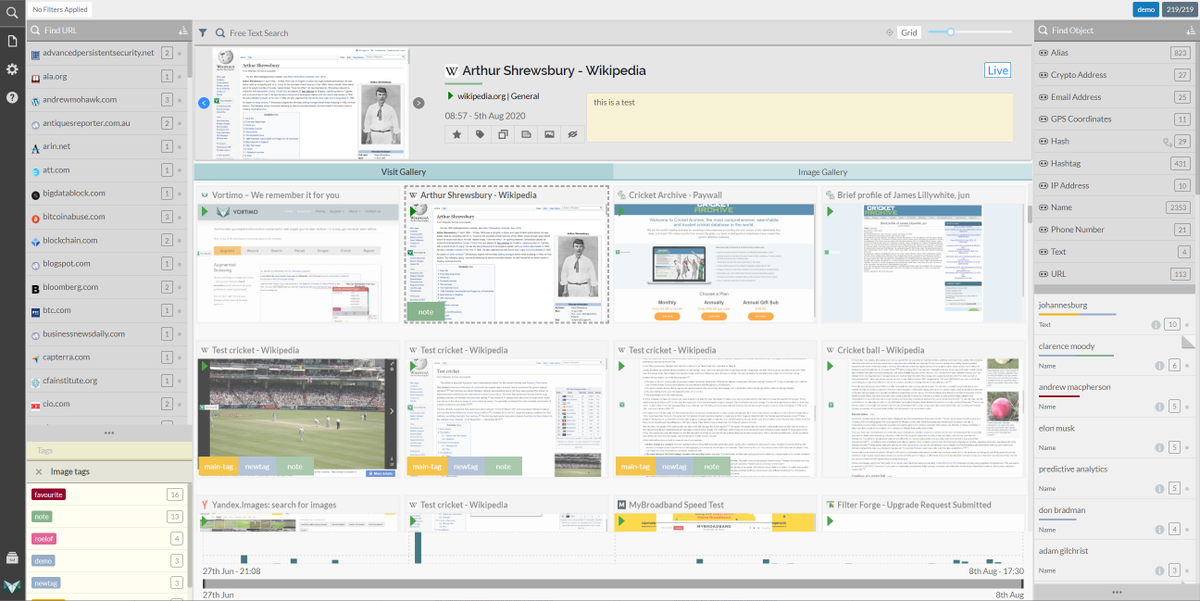This screenshot has height=601, width=1200.
Task: Toggle the dot beside andrew macpherson
Action: click(1186, 406)
